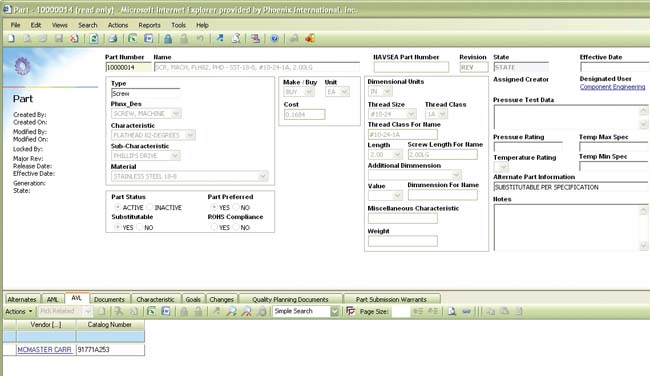
Task: Click the red X delete icon in top toolbar
Action: (x=74, y=39)
